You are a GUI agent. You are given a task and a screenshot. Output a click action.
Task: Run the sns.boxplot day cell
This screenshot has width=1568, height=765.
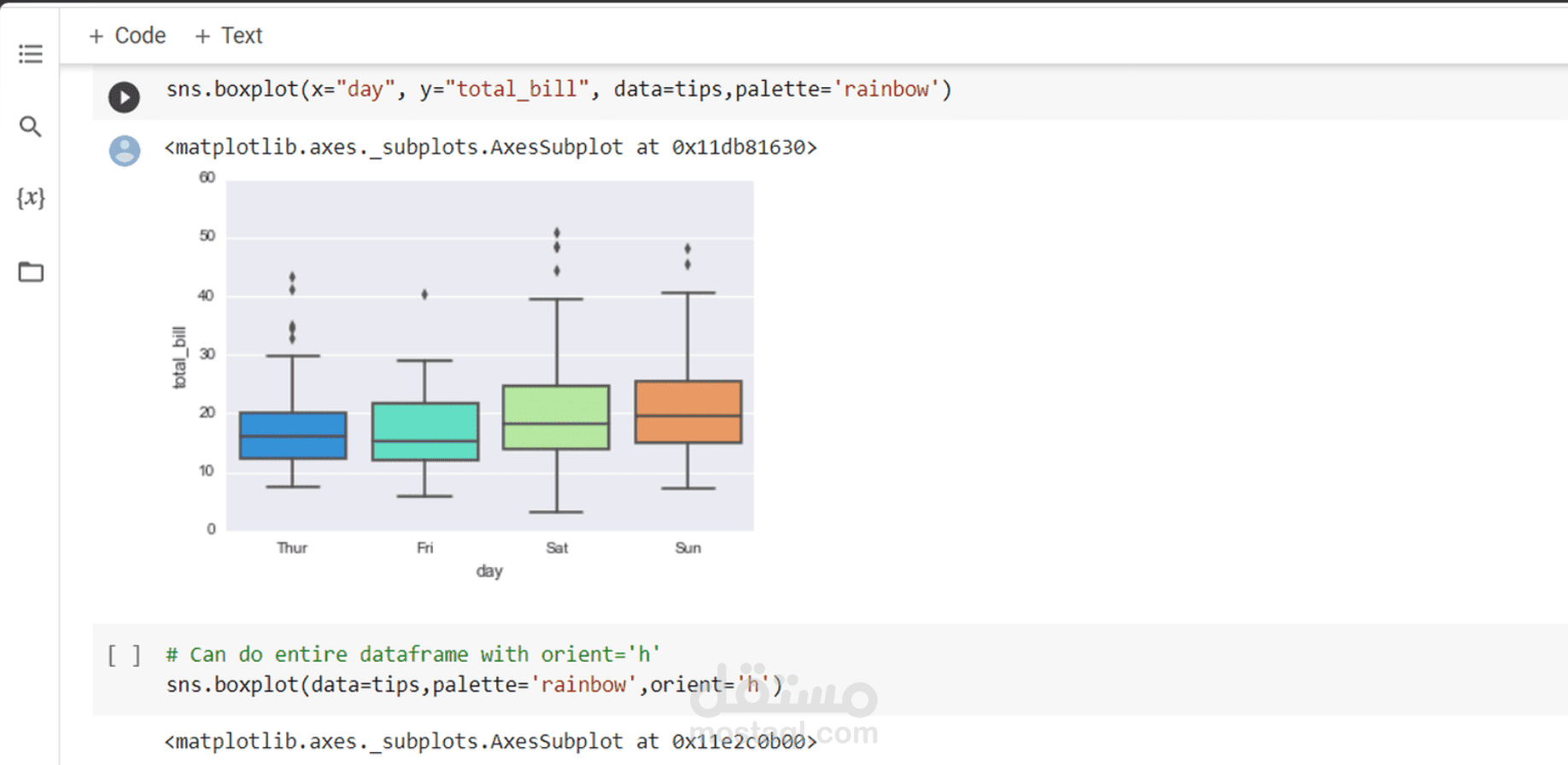click(124, 96)
